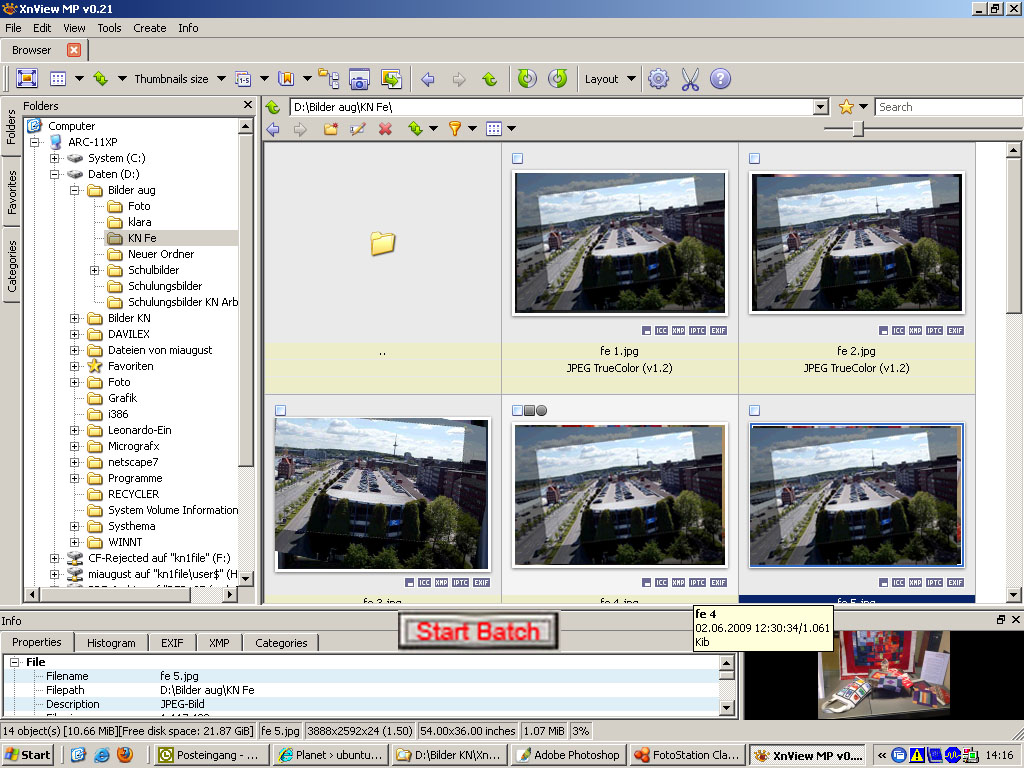
Task: Click XMP badge under fe 4.jpg thumbnail
Action: 679,583
